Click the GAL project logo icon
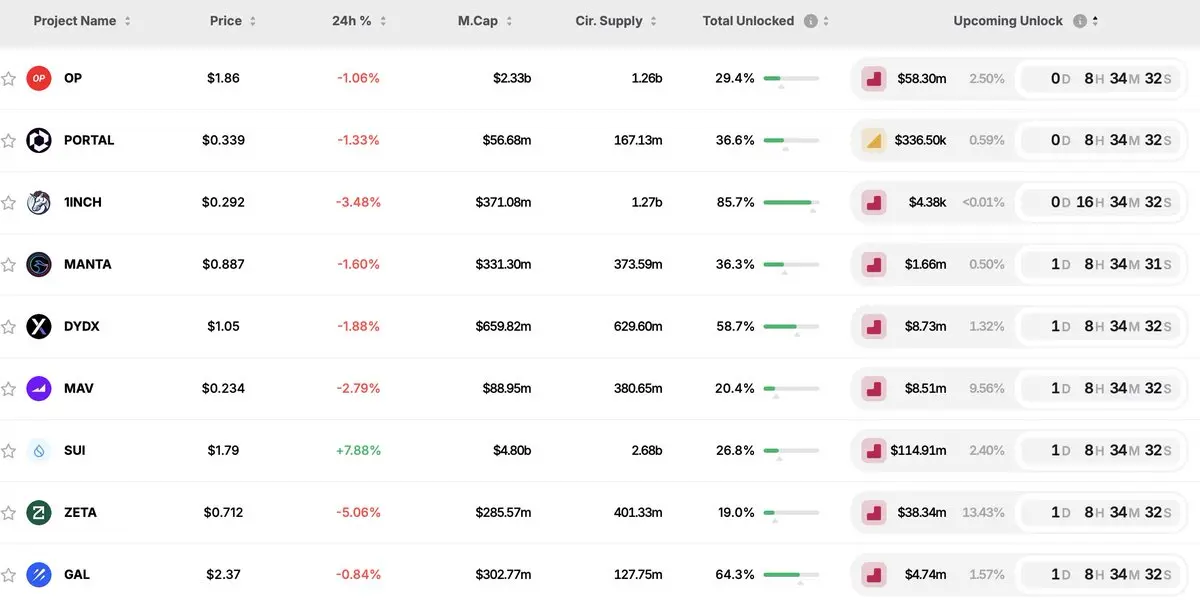This screenshot has height=600, width=1200. (x=39, y=574)
